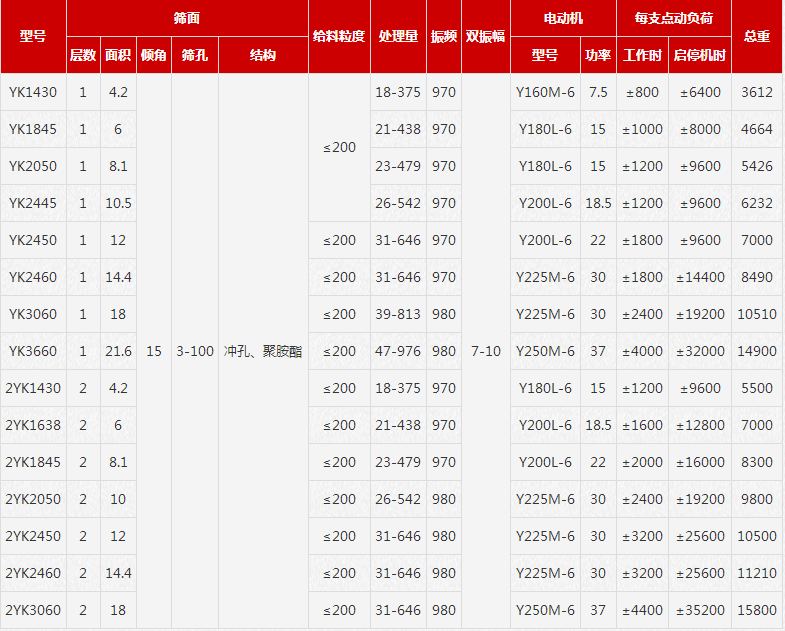Click the YK3660 model row label
This screenshot has height=631, width=785.
click(33, 351)
